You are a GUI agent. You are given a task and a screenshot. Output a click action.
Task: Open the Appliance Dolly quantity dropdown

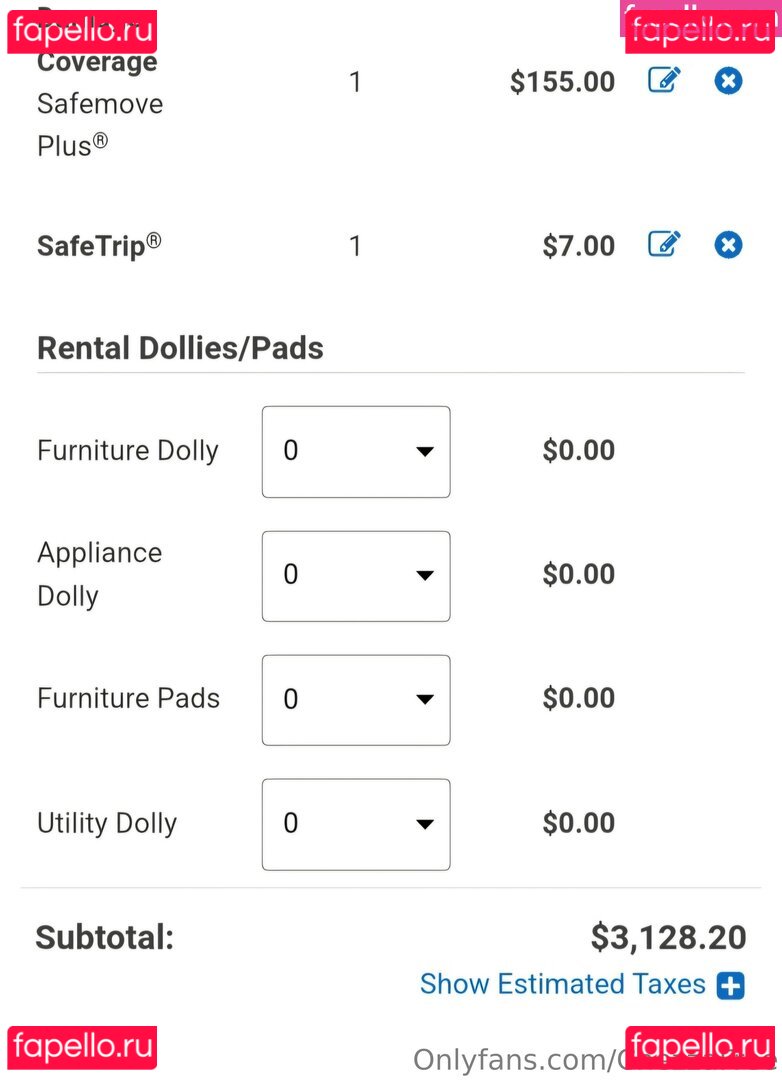click(356, 576)
